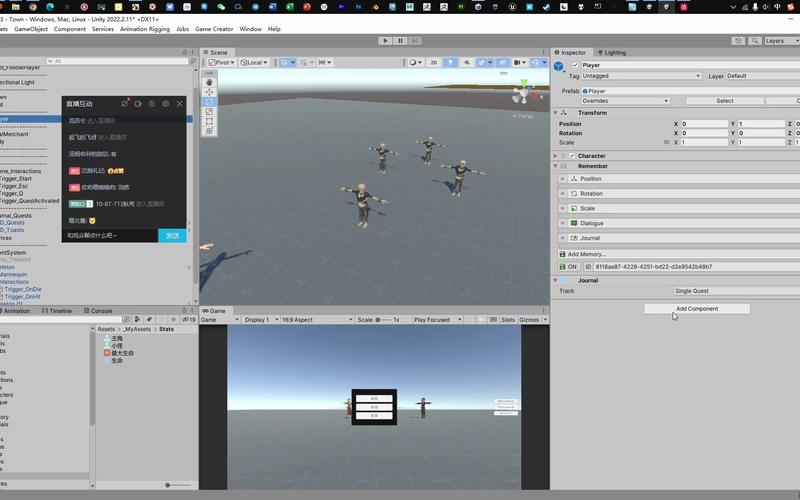800x500 pixels.
Task: Open the Tag Untagged dropdown
Action: click(x=642, y=76)
